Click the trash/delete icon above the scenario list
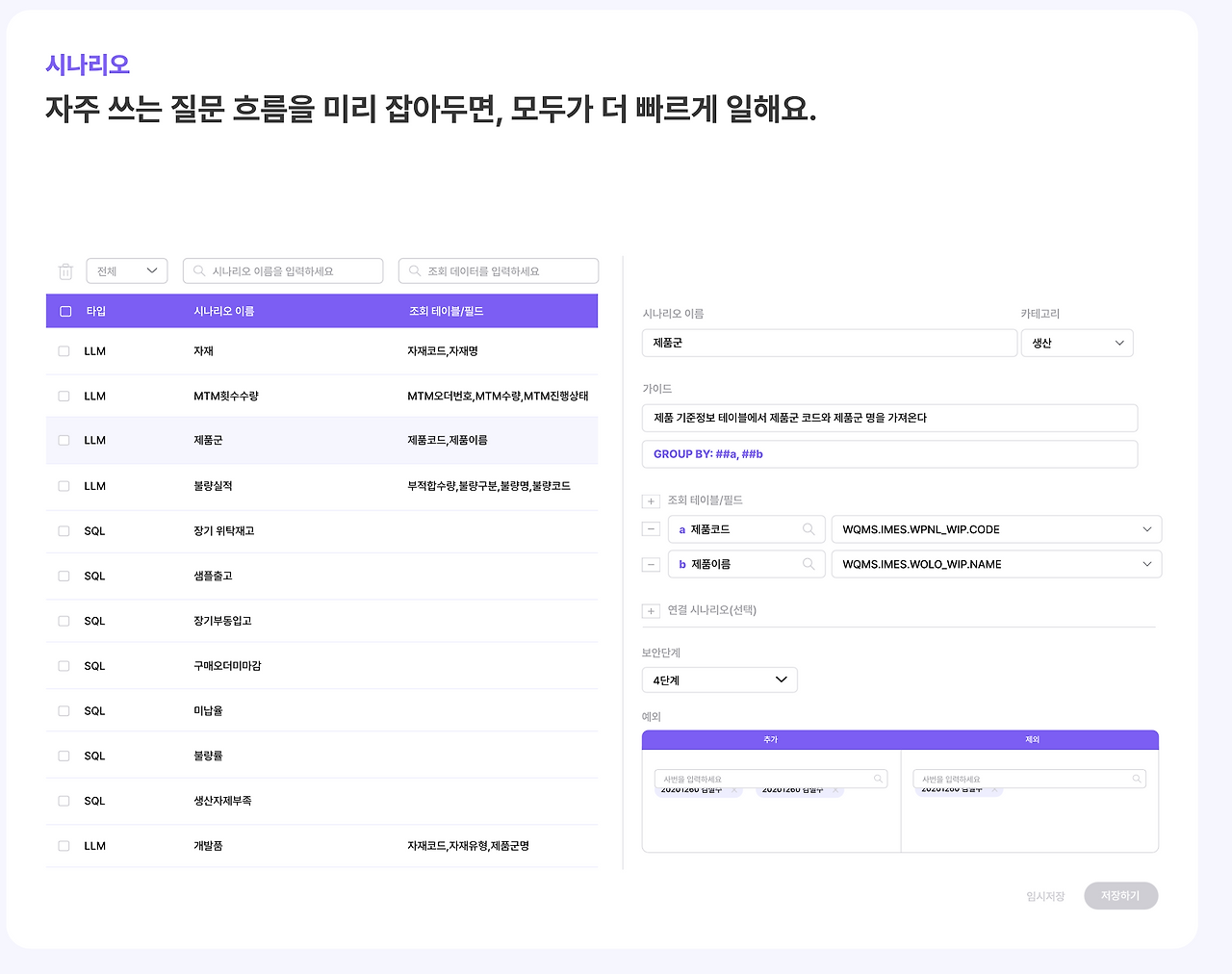 (65, 271)
